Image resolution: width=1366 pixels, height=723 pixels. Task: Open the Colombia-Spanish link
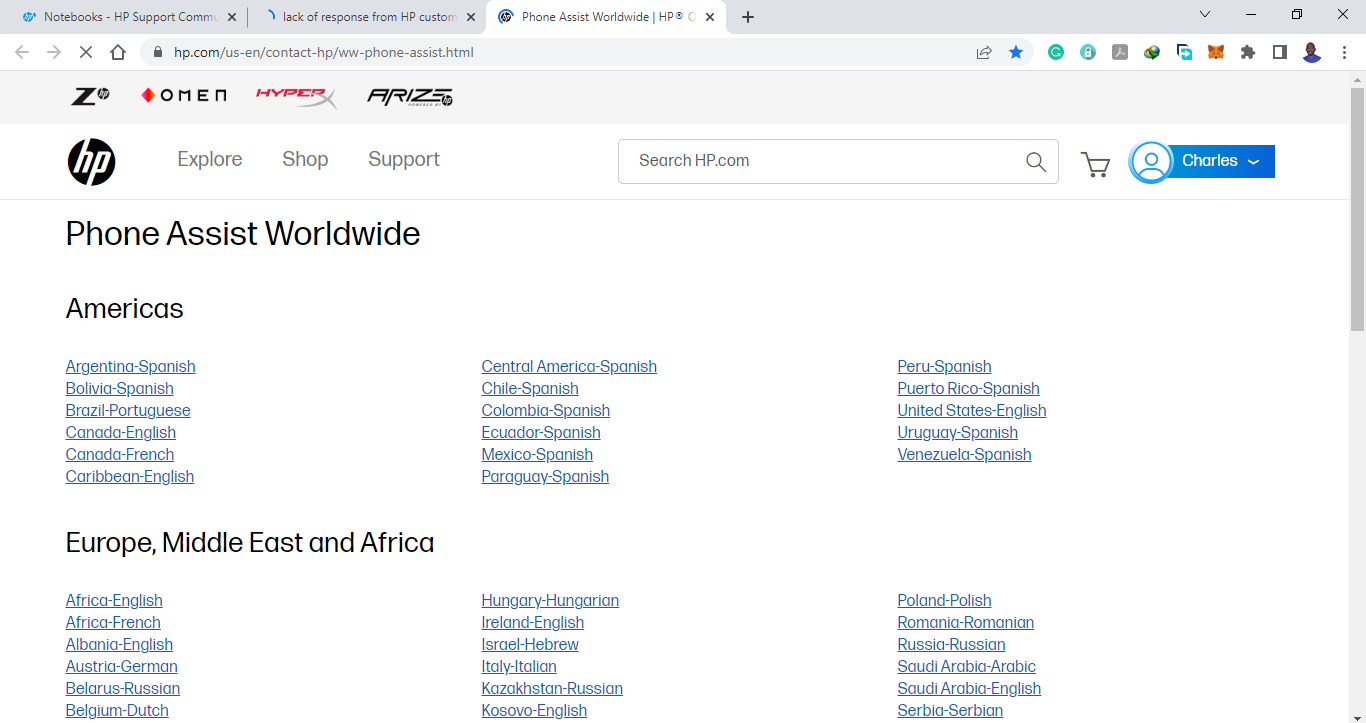[x=546, y=411]
